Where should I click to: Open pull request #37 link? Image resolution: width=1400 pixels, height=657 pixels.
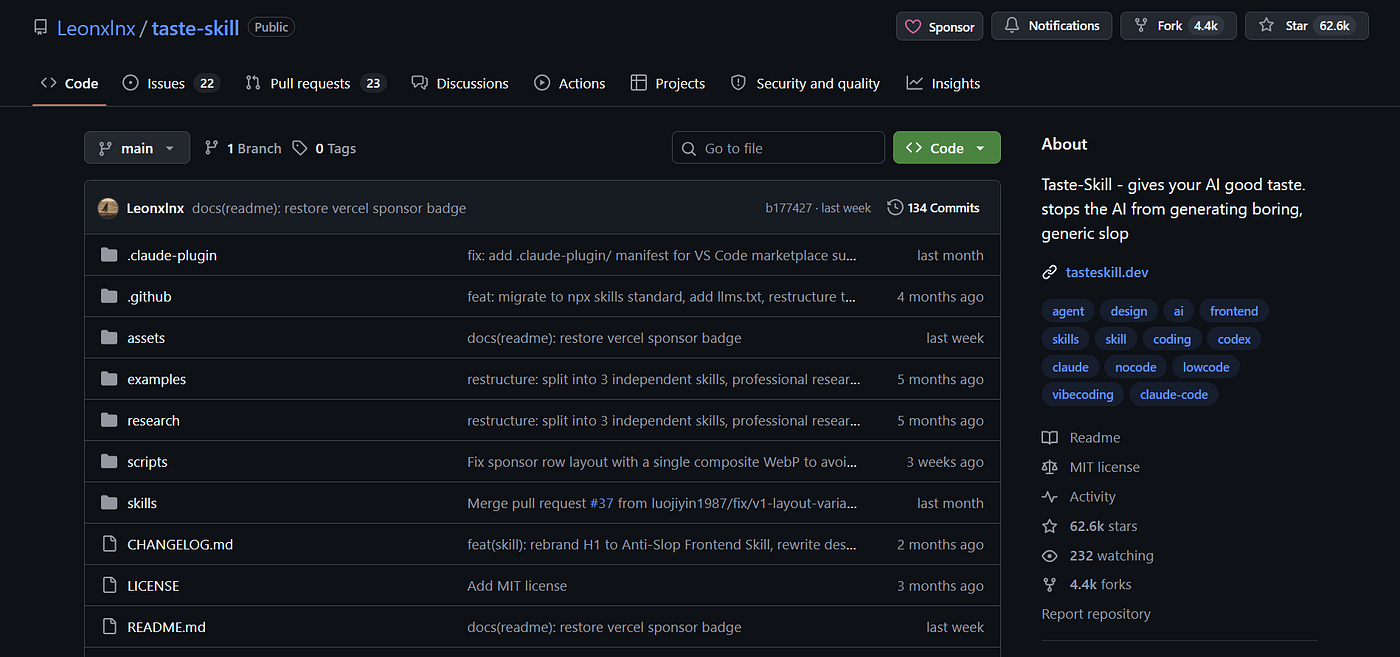(x=601, y=503)
